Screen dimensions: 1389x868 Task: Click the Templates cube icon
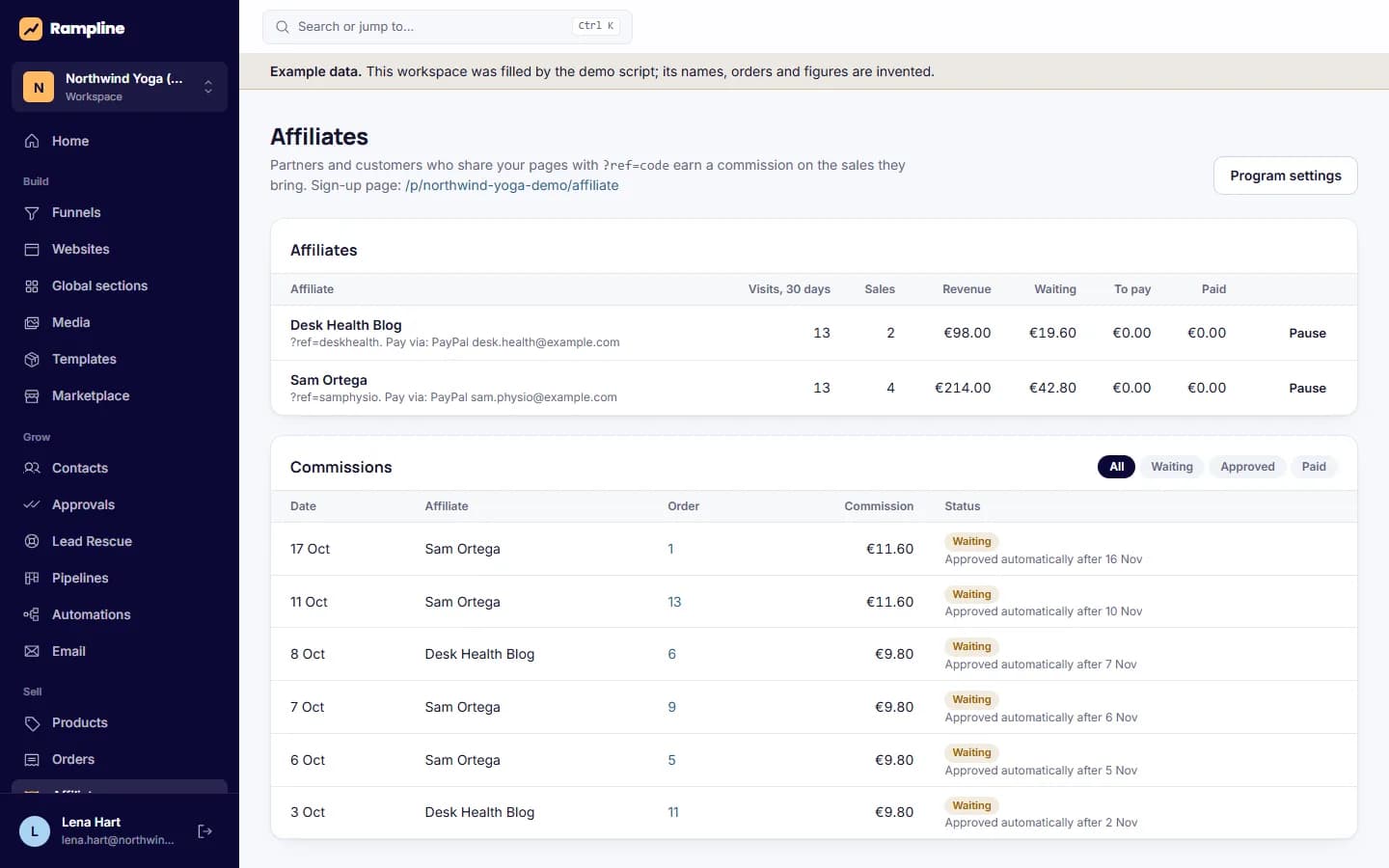pyautogui.click(x=32, y=359)
